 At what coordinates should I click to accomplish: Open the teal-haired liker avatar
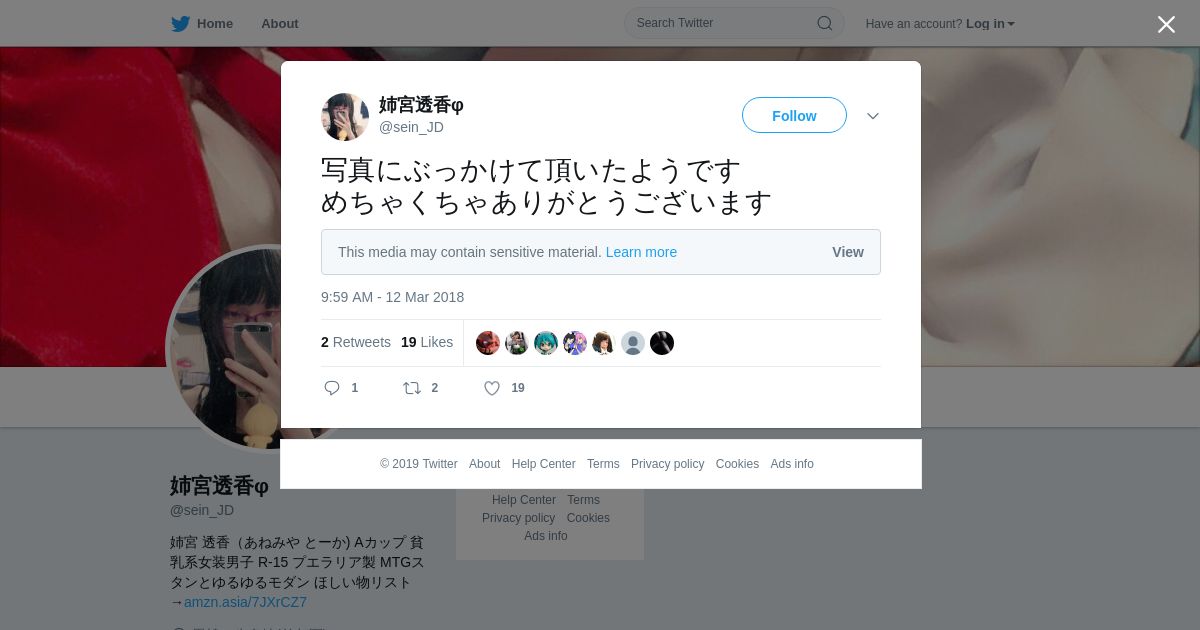[546, 343]
